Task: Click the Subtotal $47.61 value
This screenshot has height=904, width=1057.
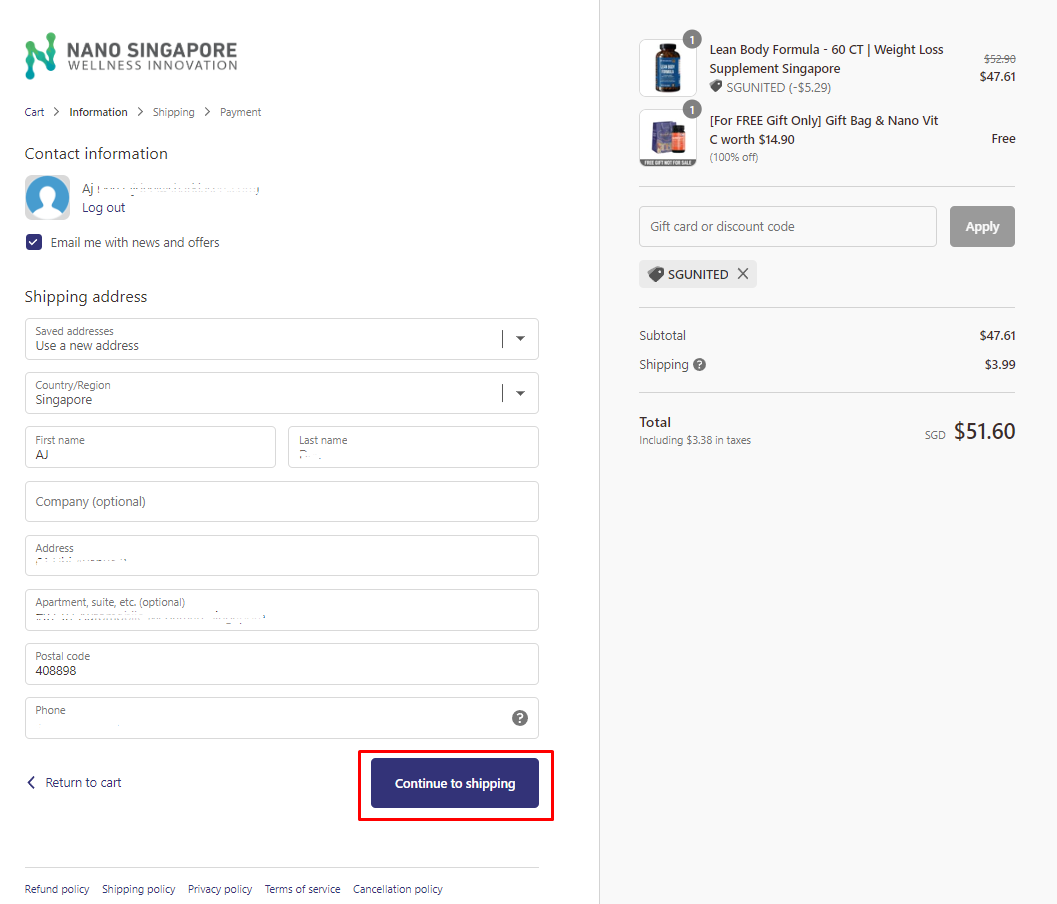Action: (998, 336)
